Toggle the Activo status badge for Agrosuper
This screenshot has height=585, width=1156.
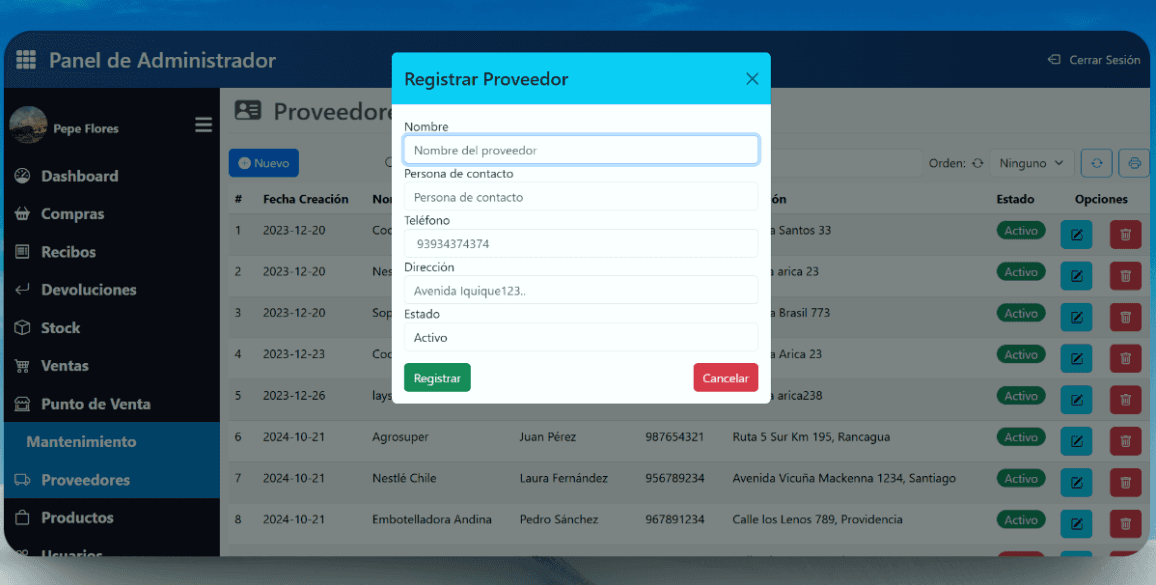pos(1021,437)
